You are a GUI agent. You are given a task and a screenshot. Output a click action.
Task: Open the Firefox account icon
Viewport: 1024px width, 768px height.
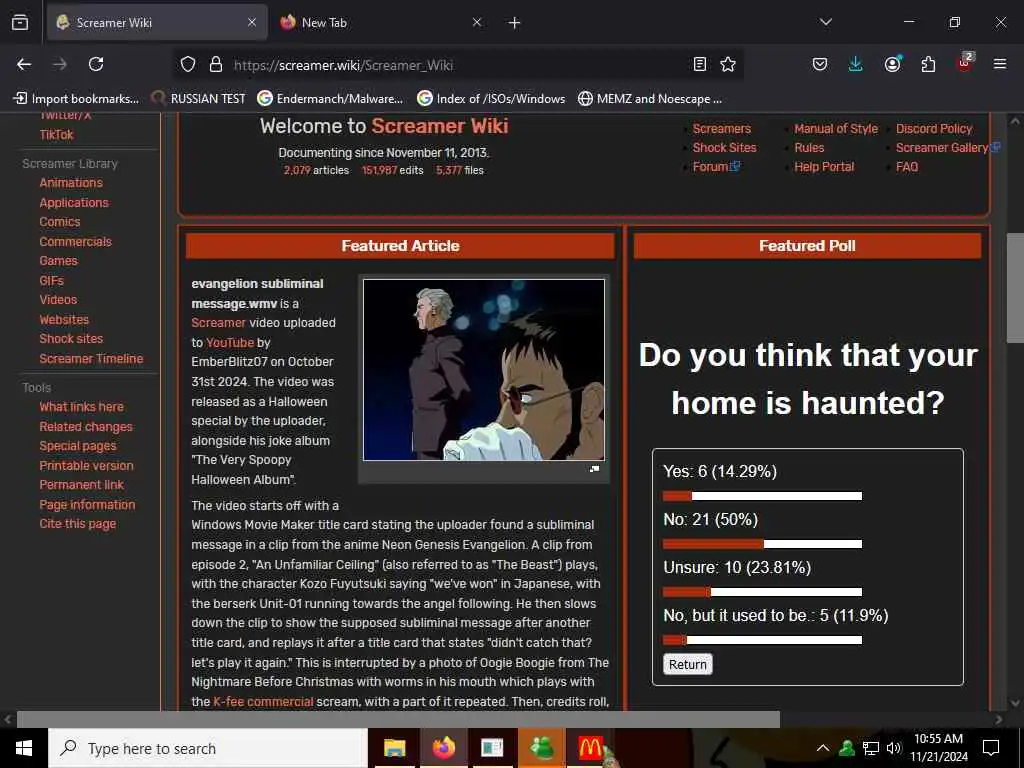892,64
